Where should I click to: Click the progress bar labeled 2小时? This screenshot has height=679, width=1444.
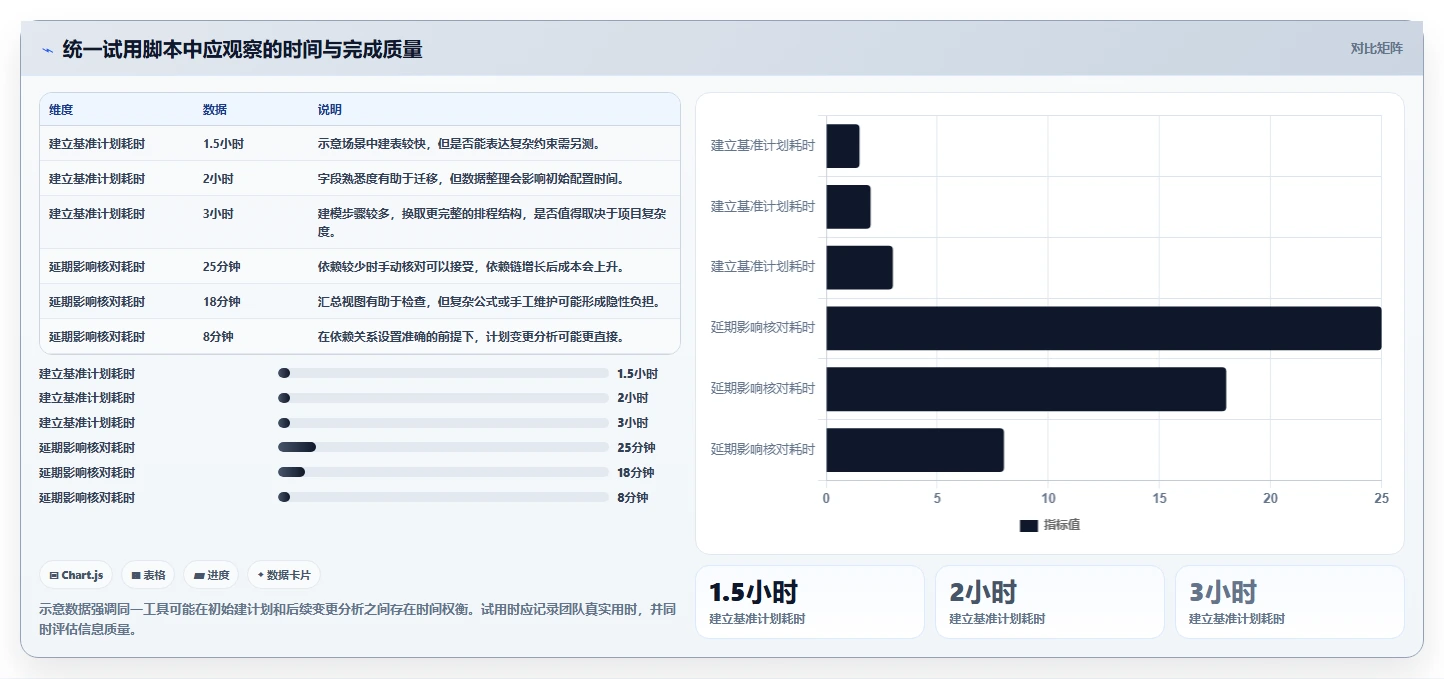[443, 398]
